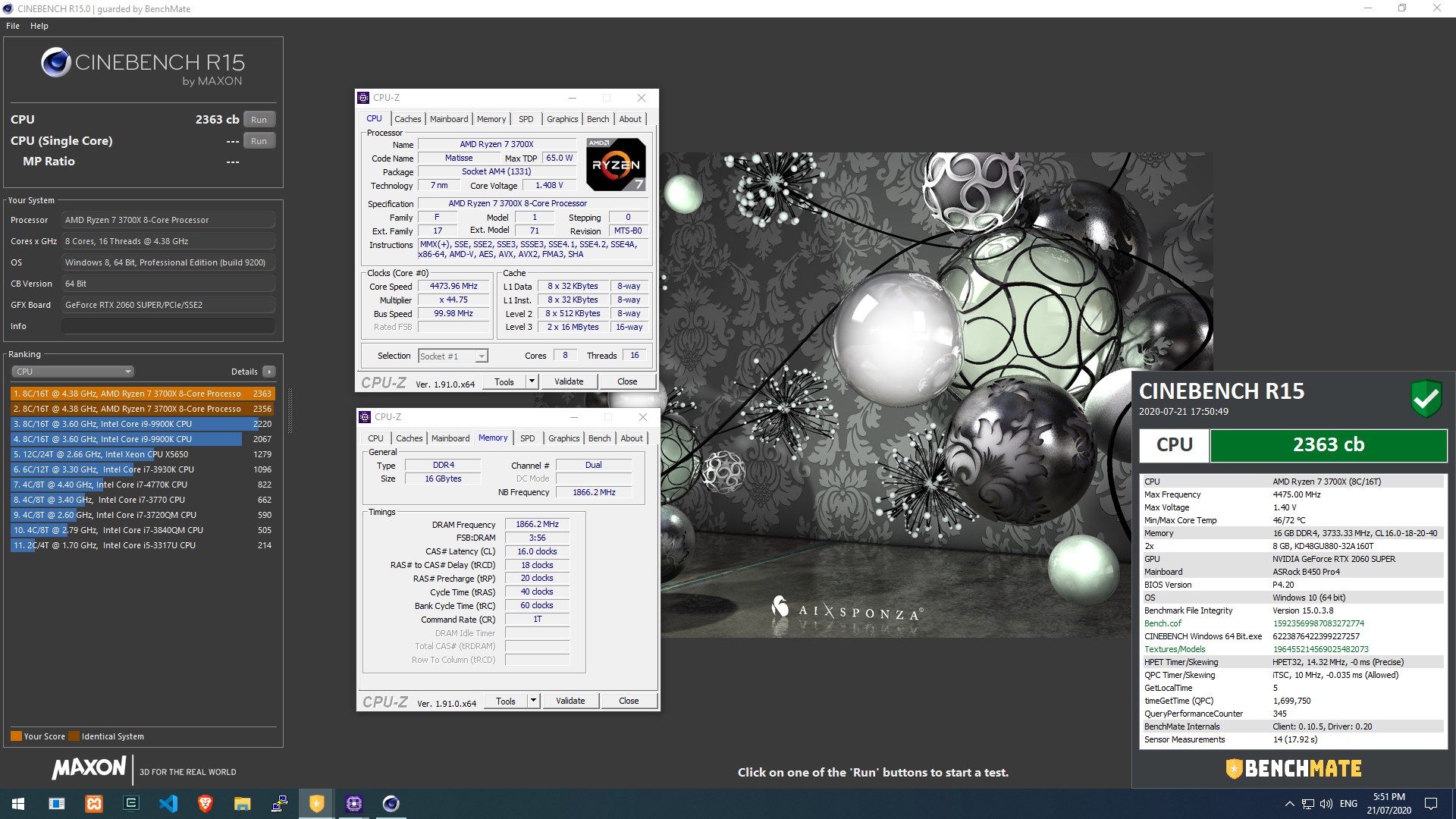This screenshot has height=819, width=1456.
Task: Click the Cinebench title bar app icon
Action: coord(8,8)
